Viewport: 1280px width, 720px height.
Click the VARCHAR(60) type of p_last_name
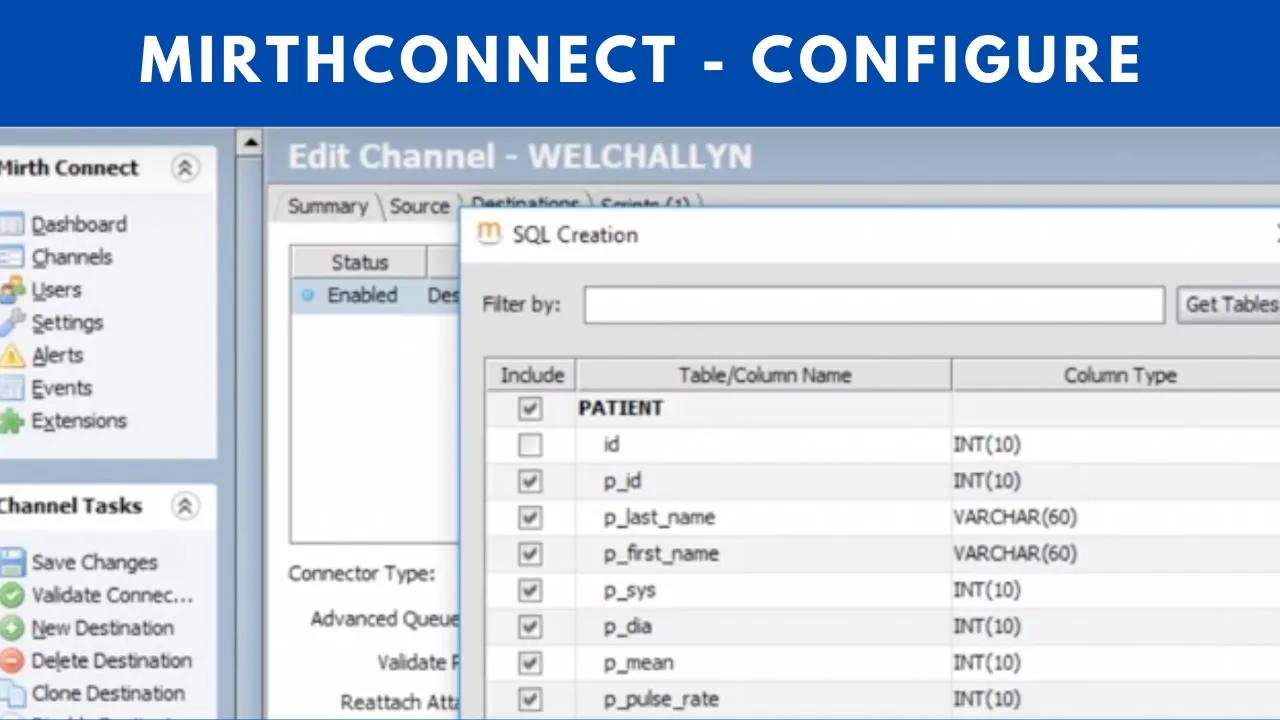[x=1015, y=517]
